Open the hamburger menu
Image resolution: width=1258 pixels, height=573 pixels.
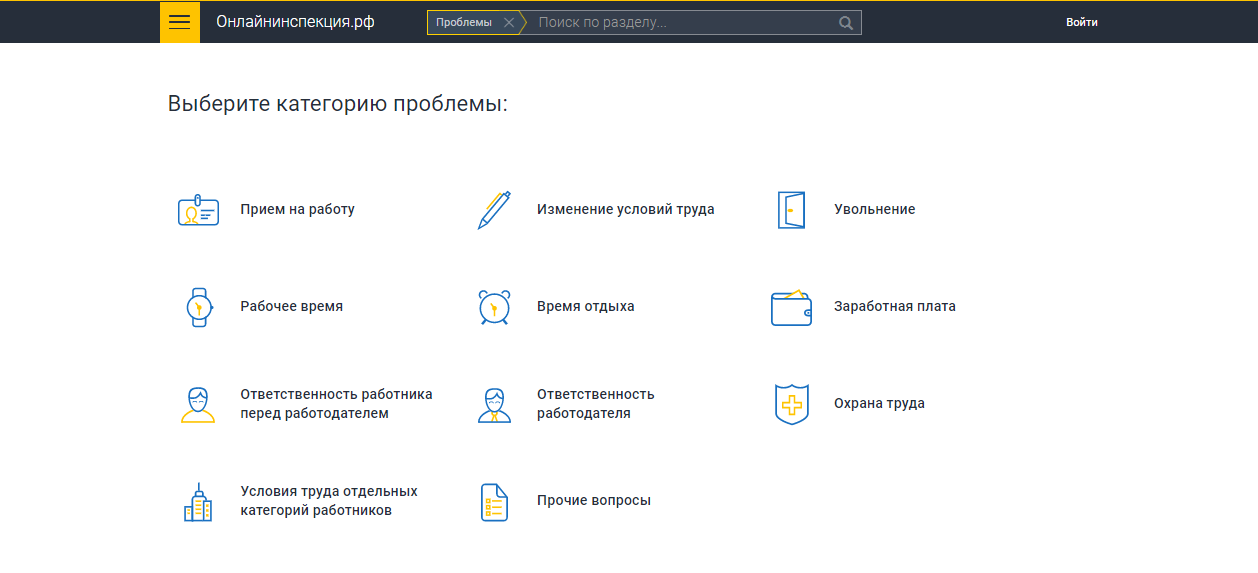click(179, 22)
